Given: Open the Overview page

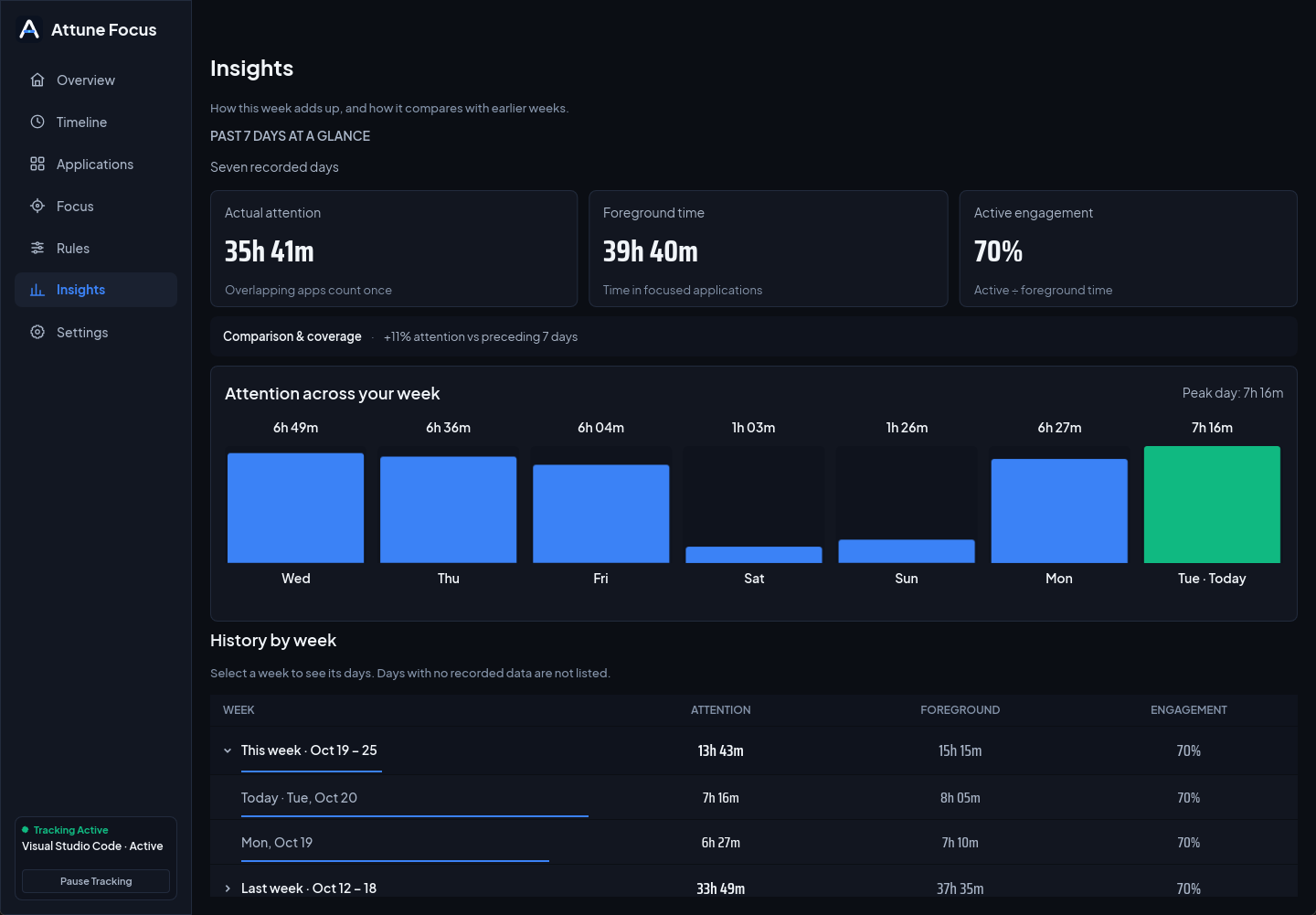Looking at the screenshot, I should pos(96,80).
